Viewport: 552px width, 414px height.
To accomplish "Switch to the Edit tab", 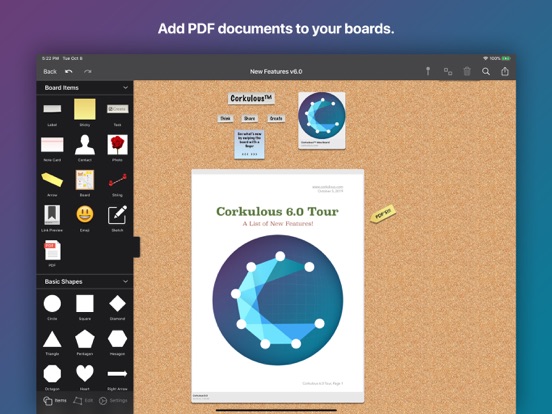I will 83,401.
